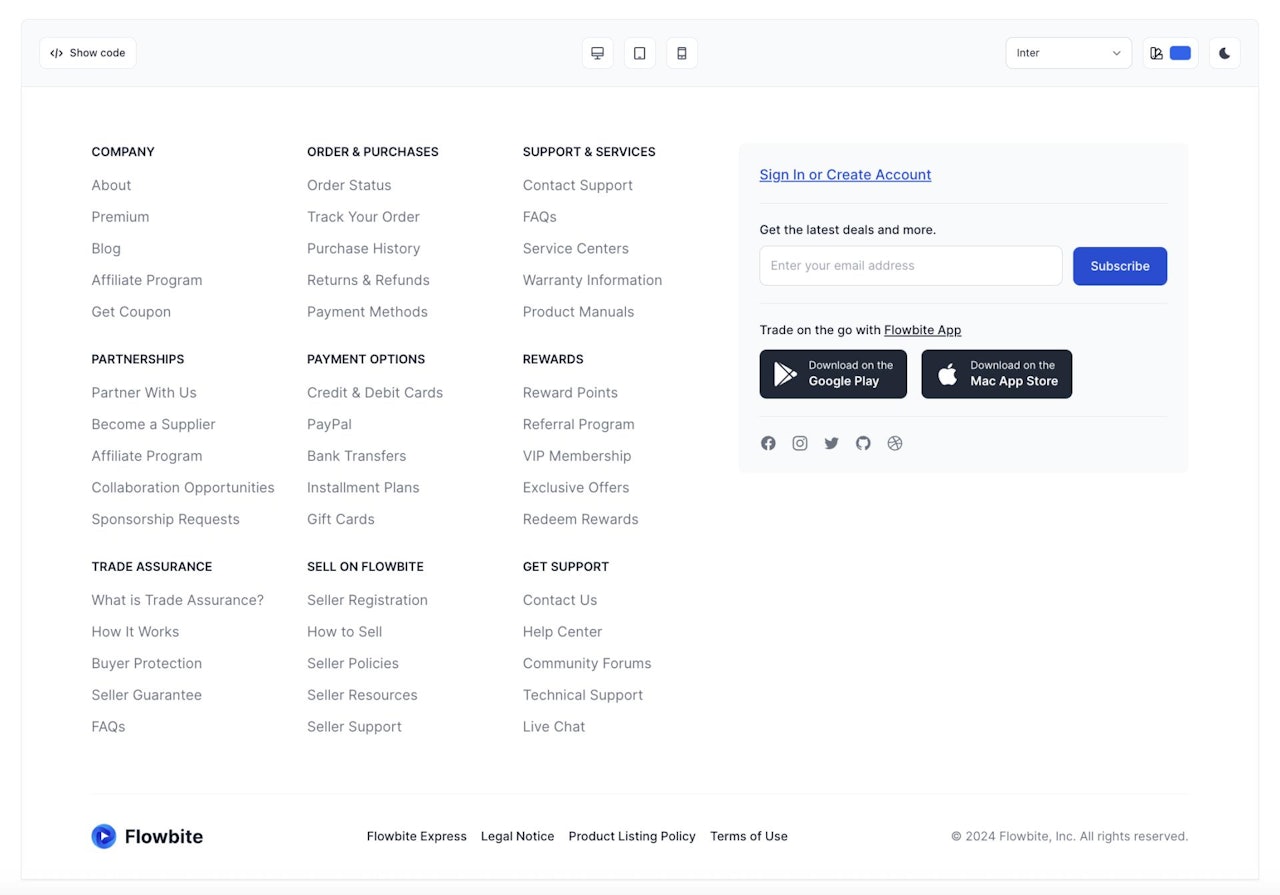
Task: Switch preview to desktop view
Action: point(597,52)
